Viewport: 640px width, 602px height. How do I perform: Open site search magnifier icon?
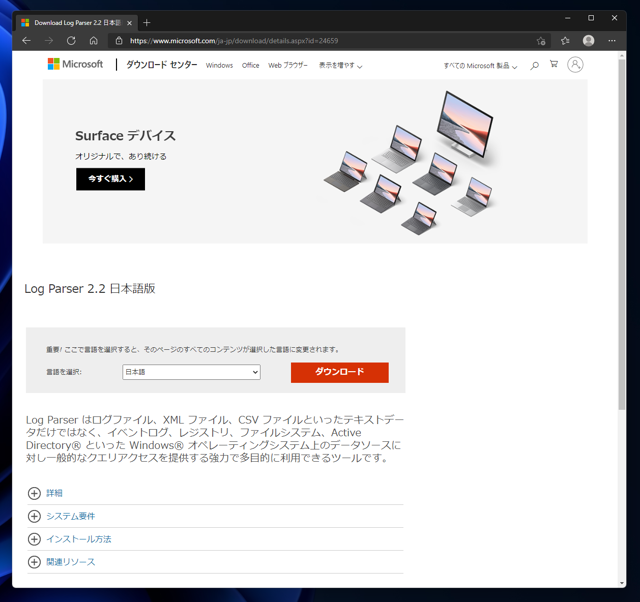(534, 65)
